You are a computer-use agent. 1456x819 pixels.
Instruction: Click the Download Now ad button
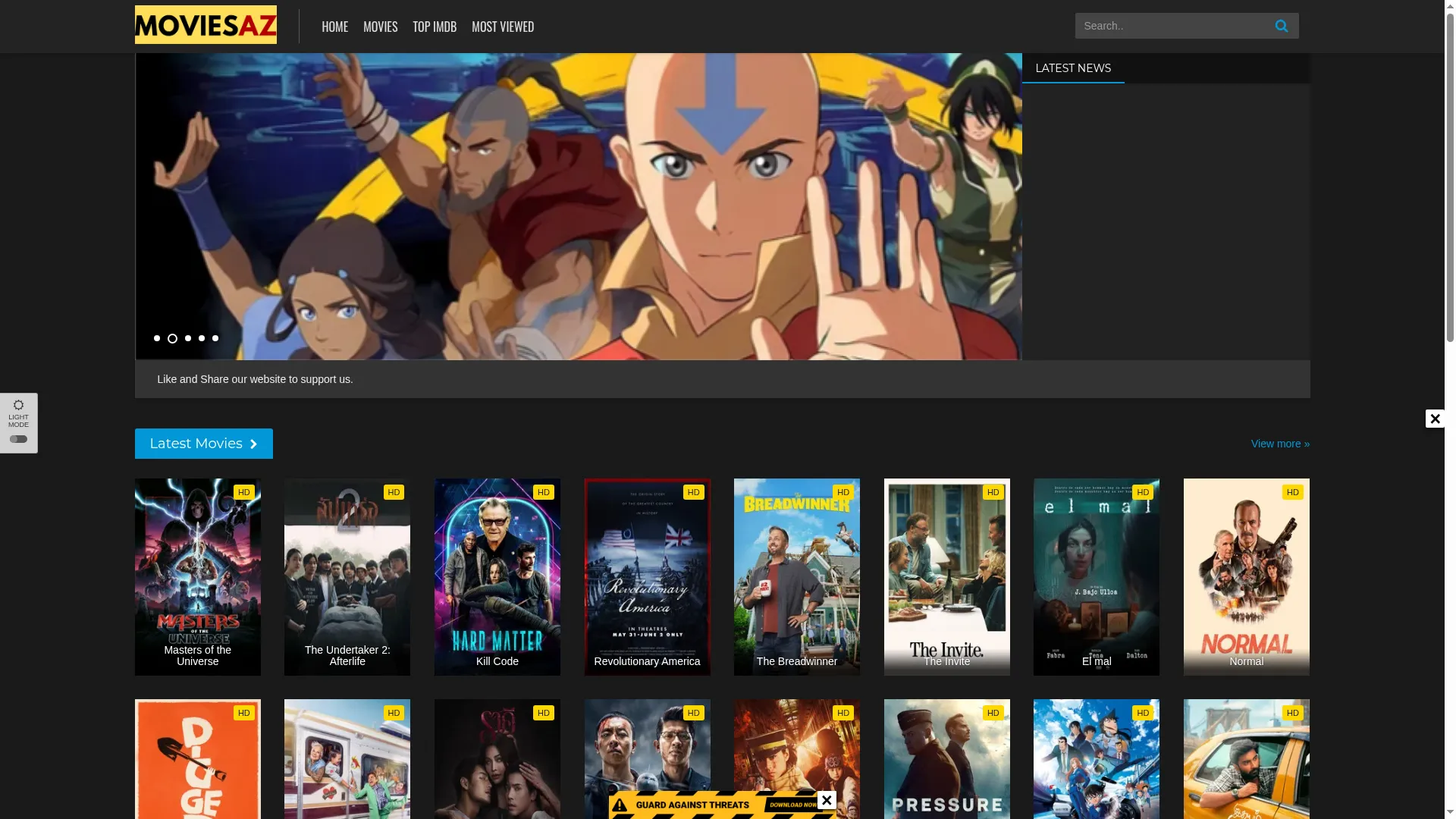(x=792, y=805)
